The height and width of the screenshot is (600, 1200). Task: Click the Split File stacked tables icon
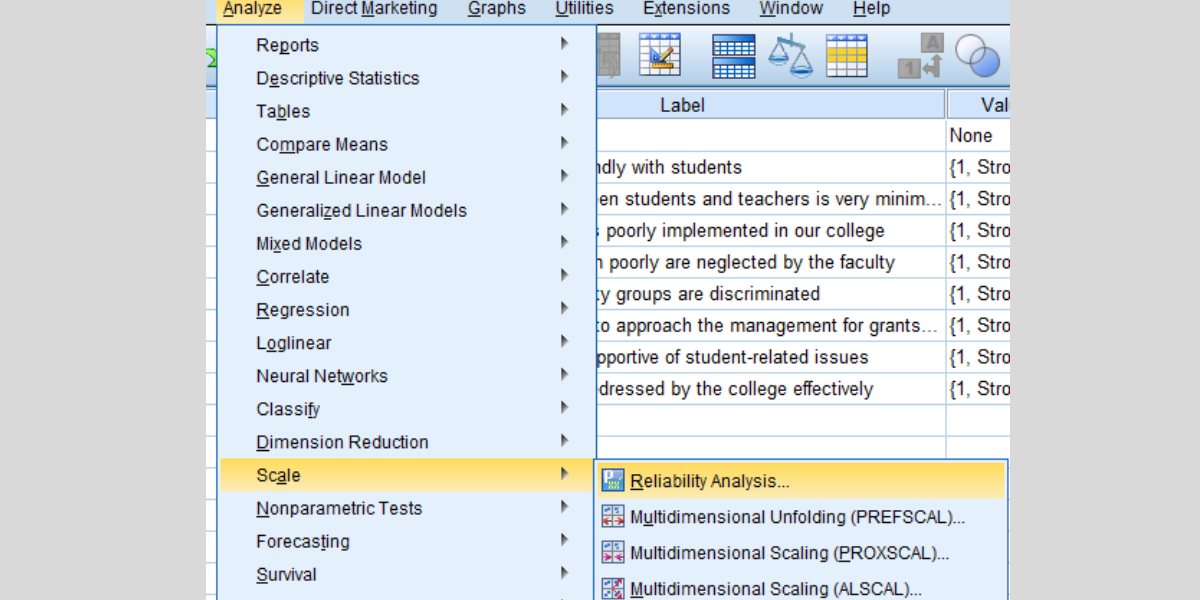coord(733,56)
